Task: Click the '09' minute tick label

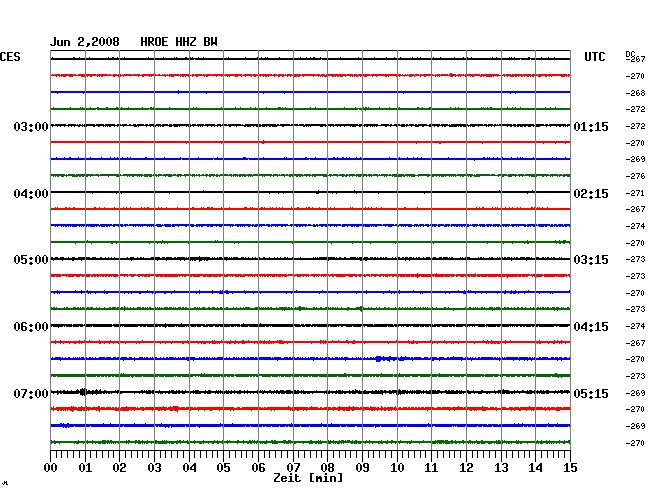Action: click(x=362, y=468)
